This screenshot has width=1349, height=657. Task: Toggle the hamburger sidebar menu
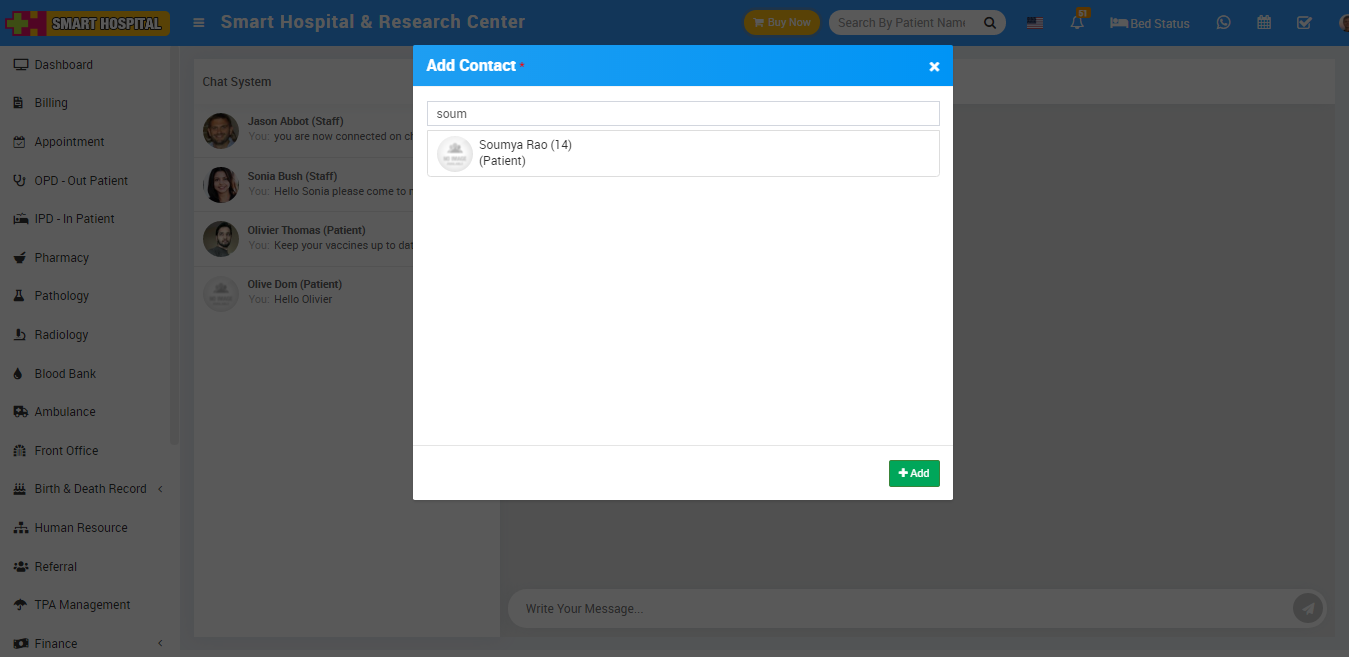click(199, 22)
